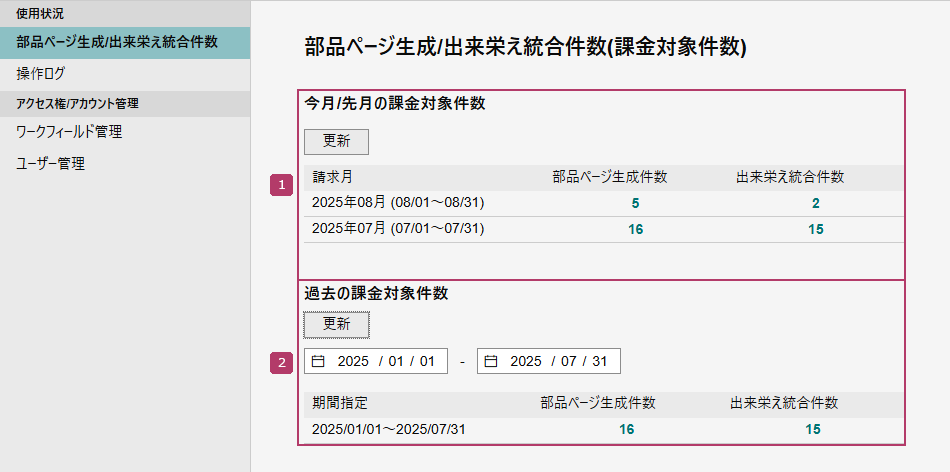This screenshot has height=472, width=950.
Task: Open the end date calendar picker icon
Action: coord(492,361)
